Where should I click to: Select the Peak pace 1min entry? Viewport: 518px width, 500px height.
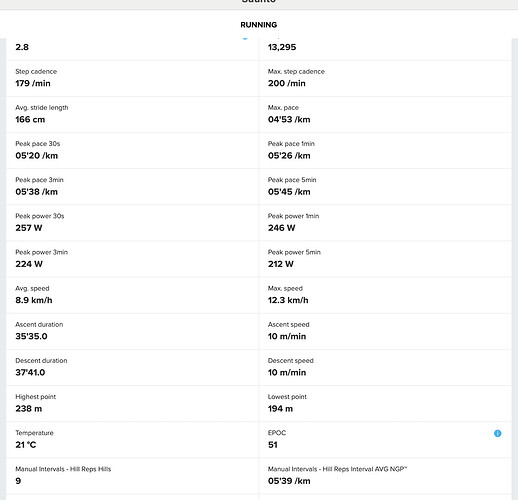(x=385, y=151)
